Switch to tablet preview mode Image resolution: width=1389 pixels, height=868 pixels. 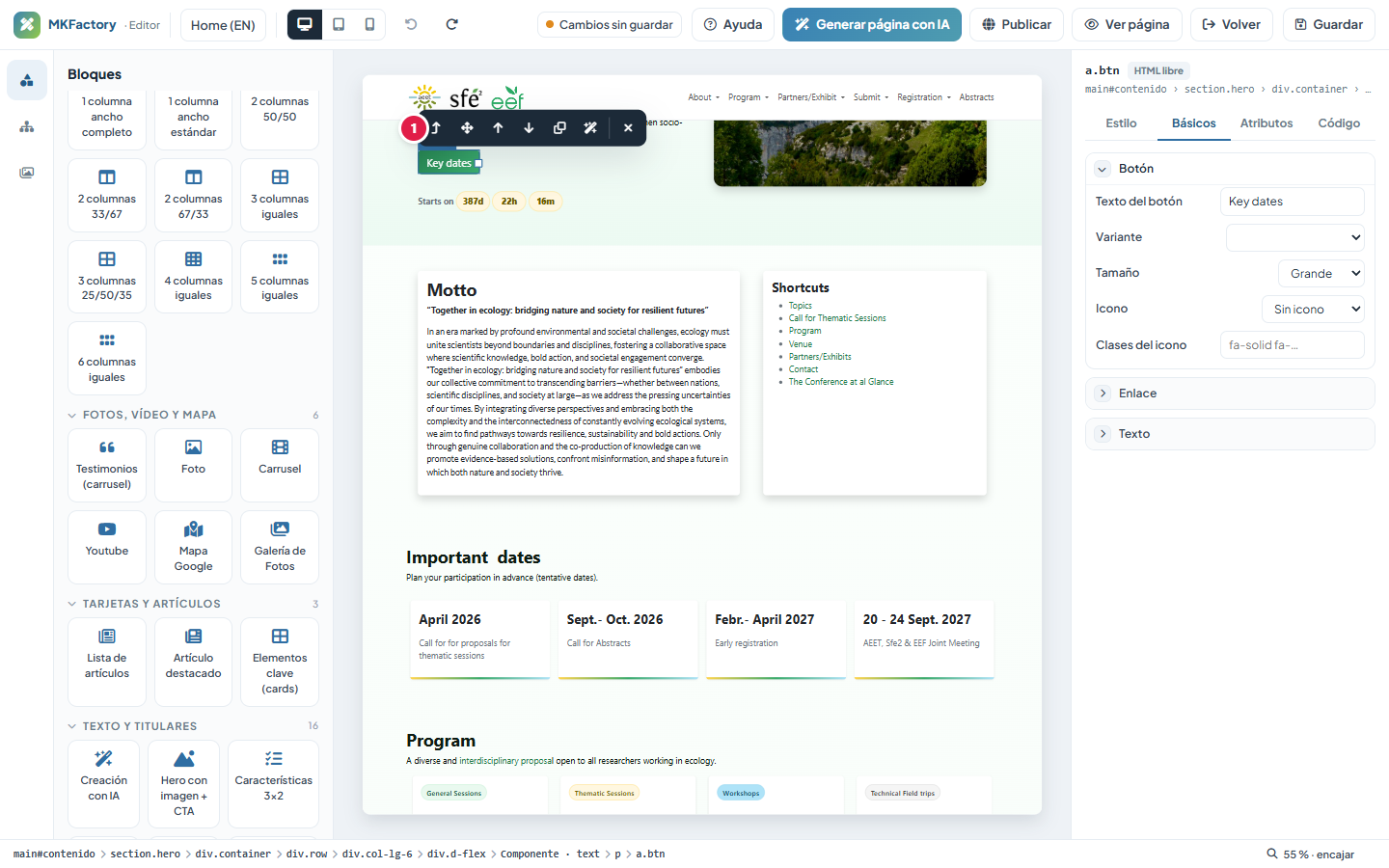tap(339, 24)
